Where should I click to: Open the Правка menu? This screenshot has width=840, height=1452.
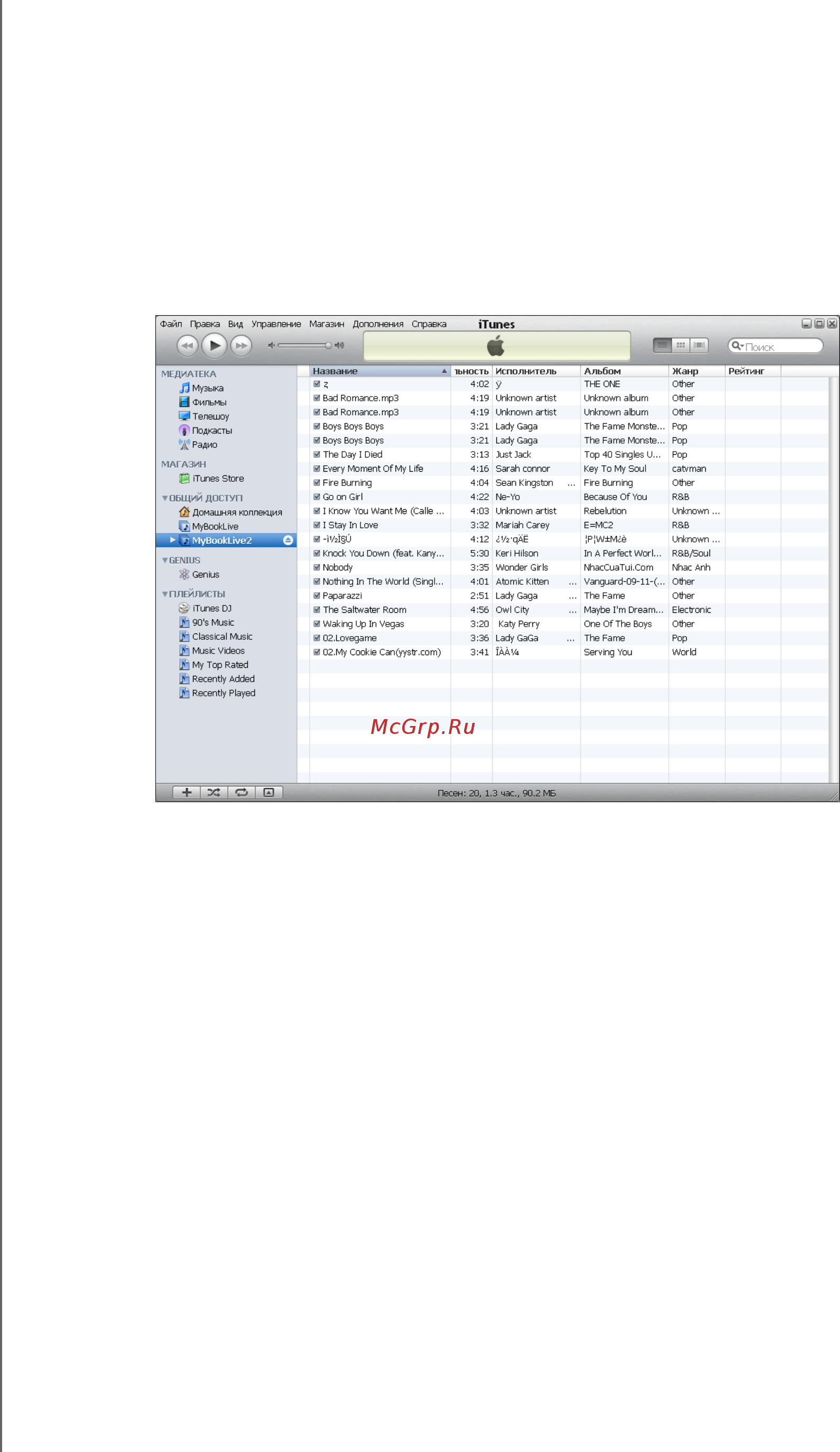click(x=205, y=324)
